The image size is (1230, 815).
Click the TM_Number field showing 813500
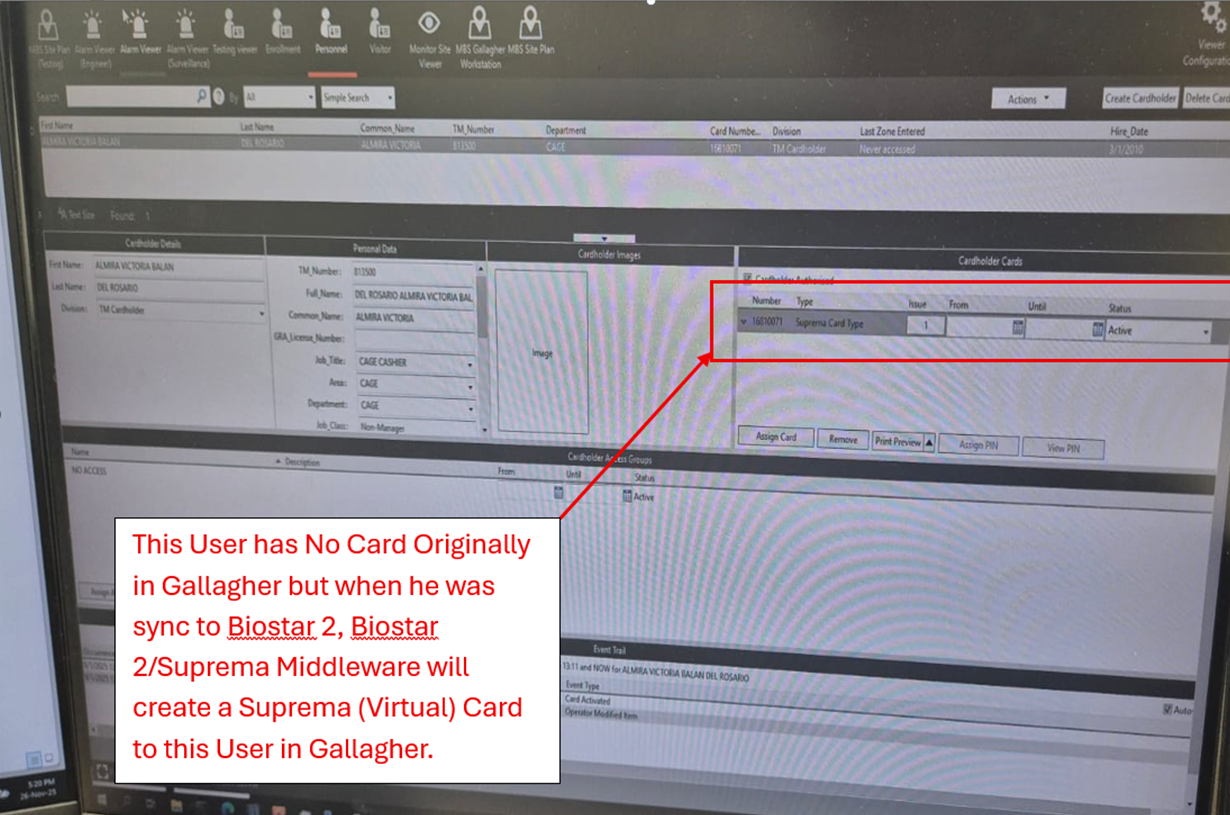click(413, 272)
